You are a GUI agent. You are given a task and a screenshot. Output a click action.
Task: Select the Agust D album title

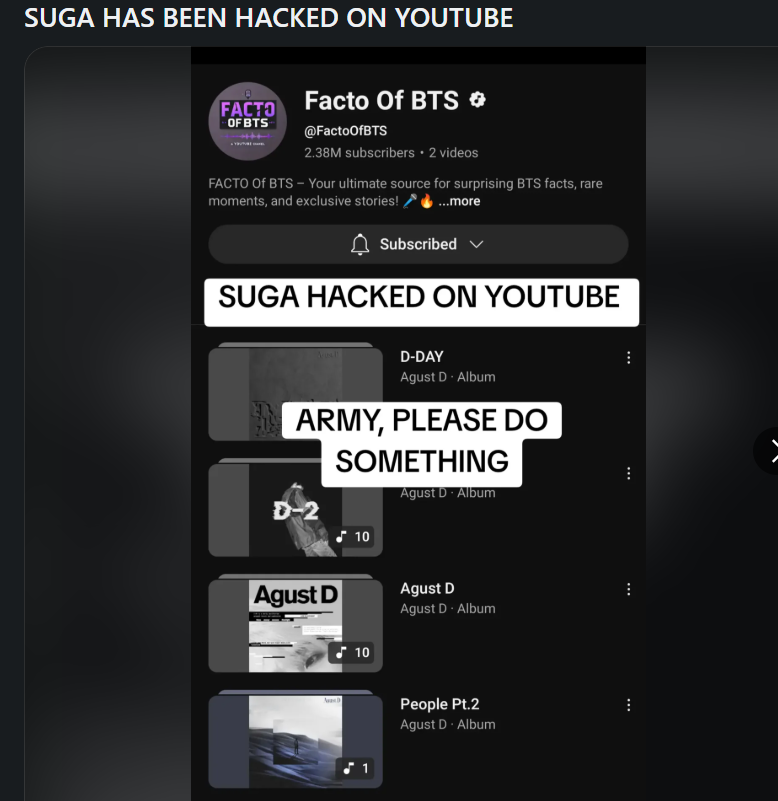click(427, 588)
